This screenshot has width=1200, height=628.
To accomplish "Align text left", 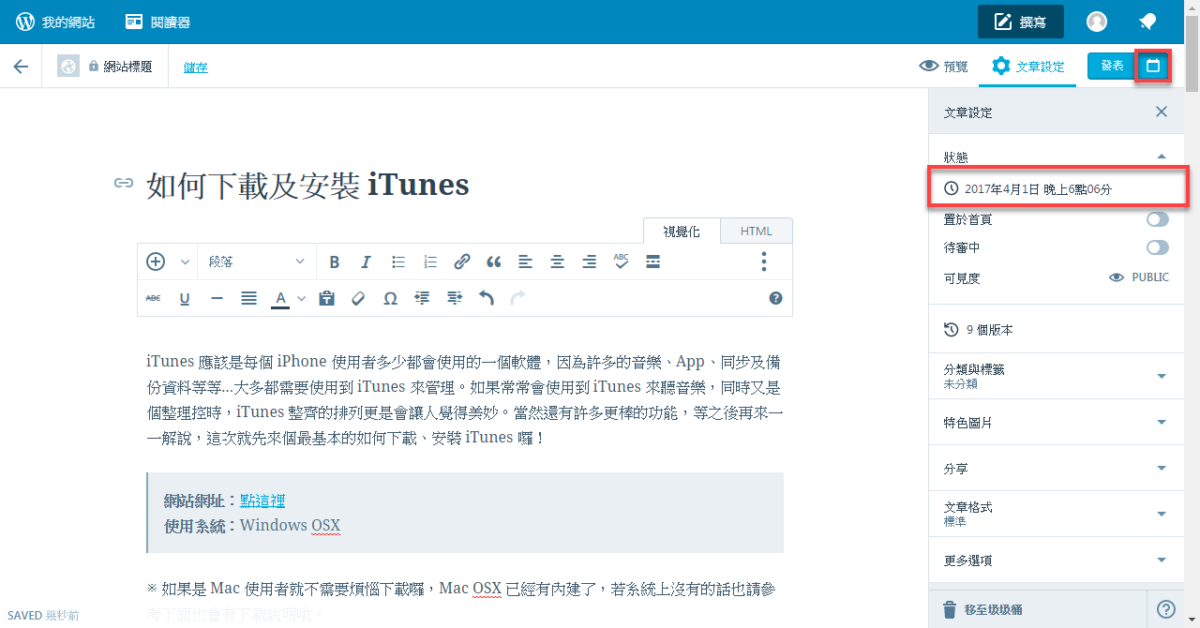I will (525, 262).
